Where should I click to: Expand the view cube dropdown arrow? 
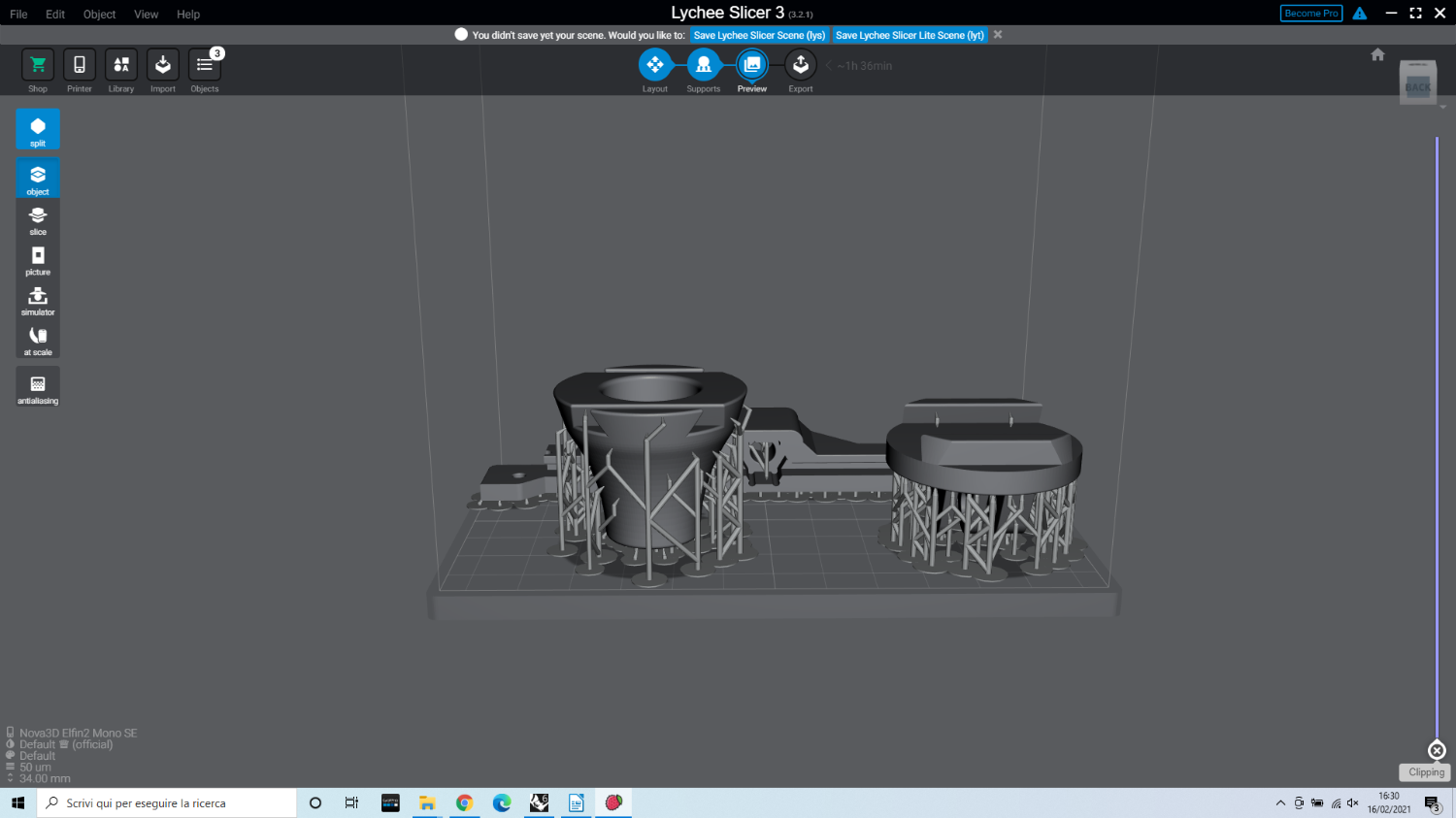[1443, 107]
